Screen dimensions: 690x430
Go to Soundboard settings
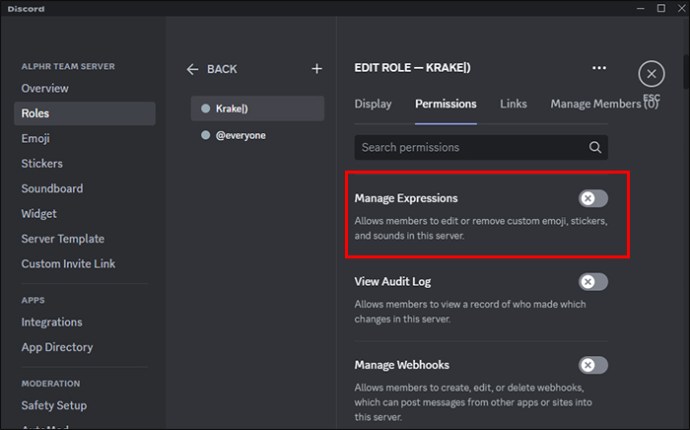click(52, 188)
